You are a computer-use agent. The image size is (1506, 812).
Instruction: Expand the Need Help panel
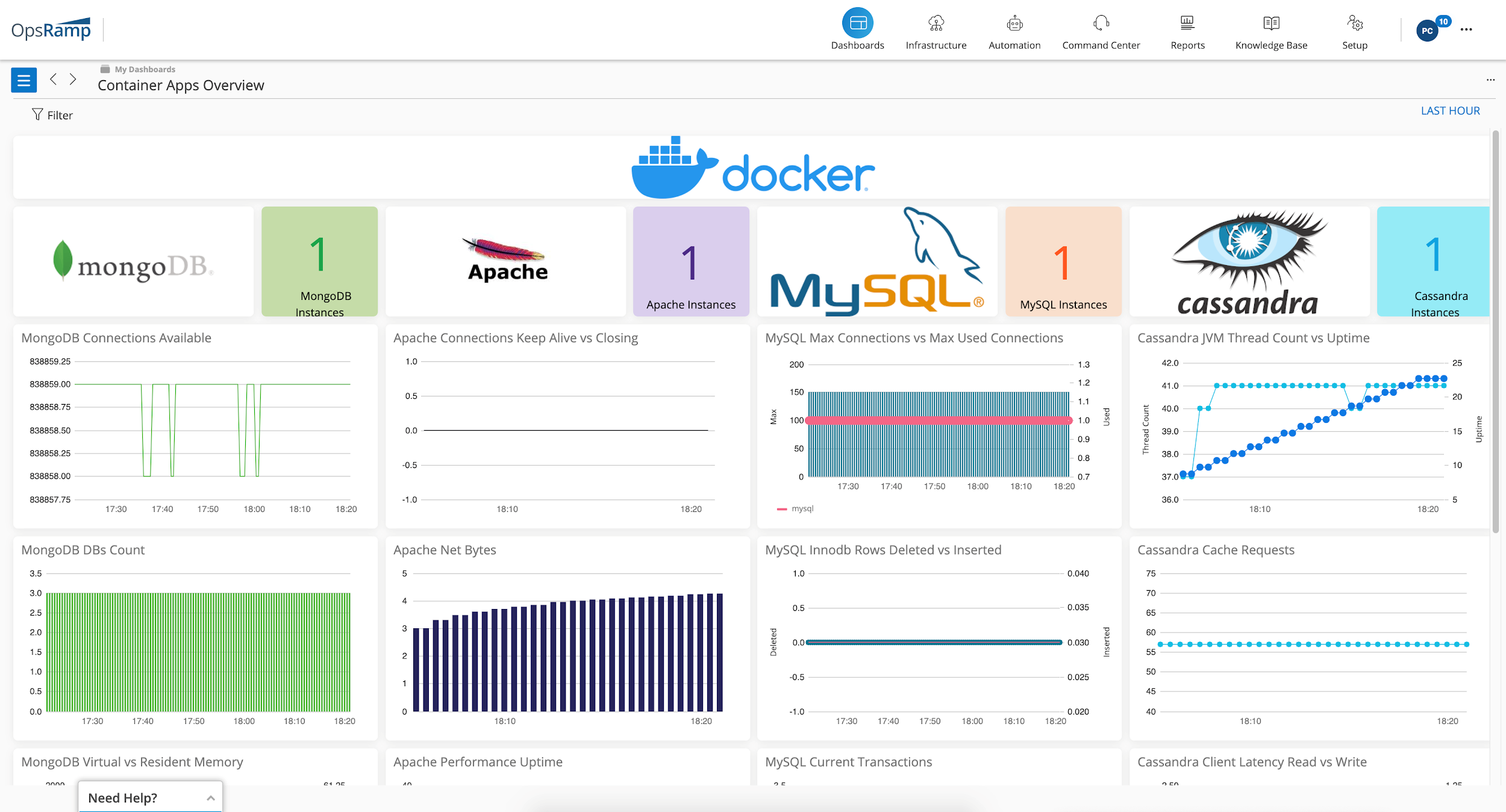[x=151, y=798]
